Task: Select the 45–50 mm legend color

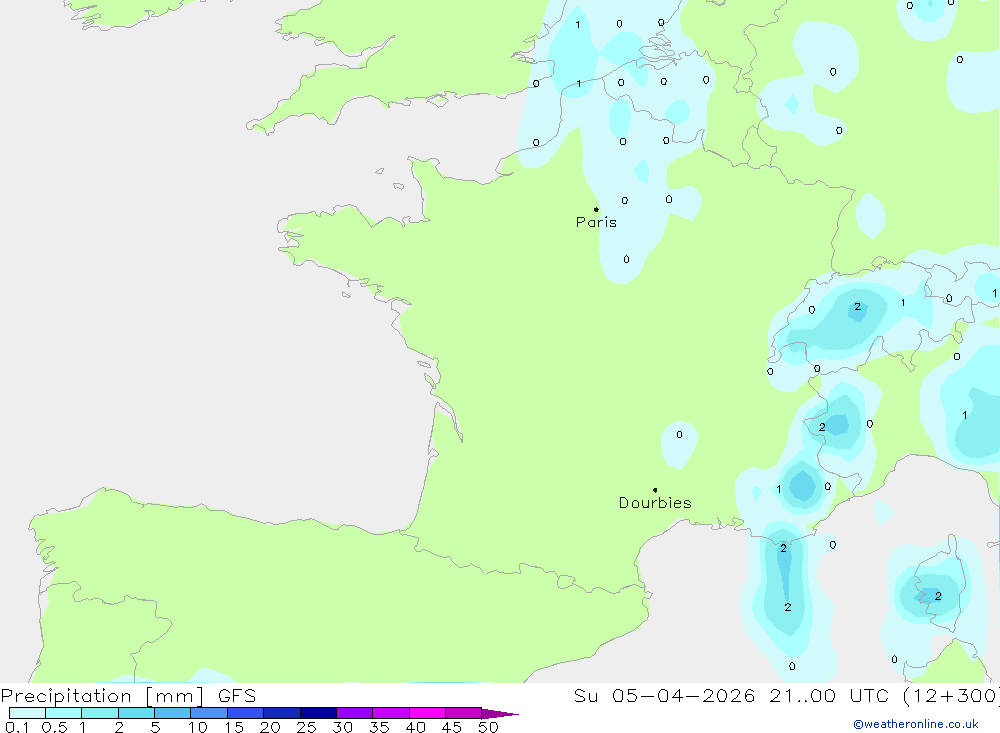Action: coord(464,713)
